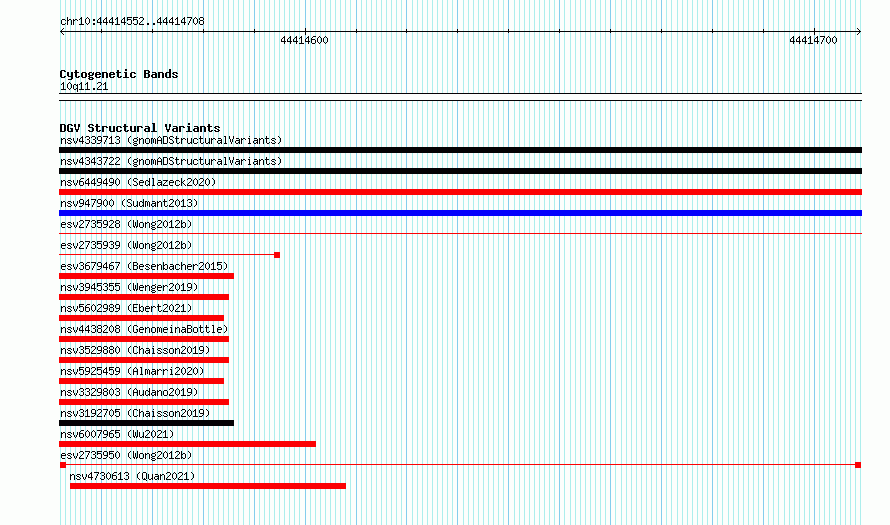
Task: Open variant nsv947900 (Sudmant2013) label
Action: pos(129,203)
